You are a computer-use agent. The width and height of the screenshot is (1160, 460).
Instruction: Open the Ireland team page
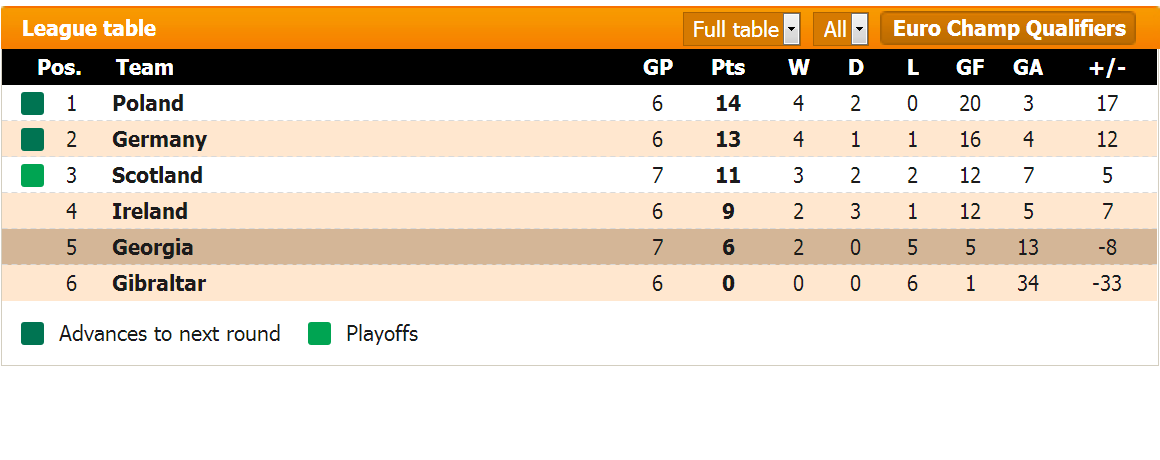tap(150, 211)
